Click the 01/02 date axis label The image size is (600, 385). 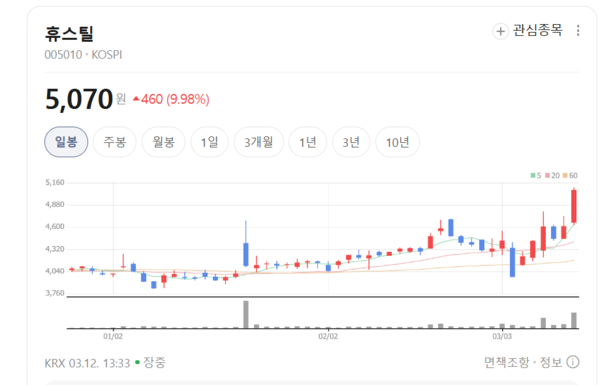(113, 336)
